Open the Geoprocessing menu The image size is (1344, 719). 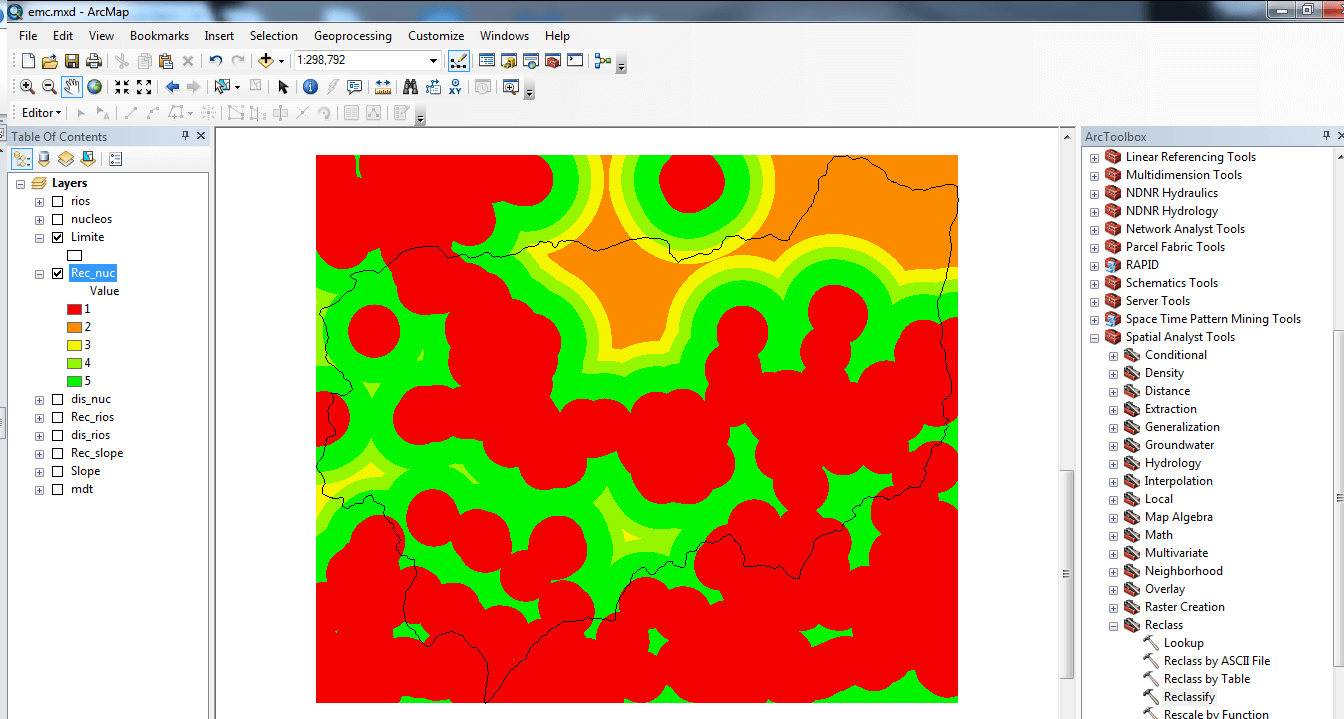click(x=352, y=36)
